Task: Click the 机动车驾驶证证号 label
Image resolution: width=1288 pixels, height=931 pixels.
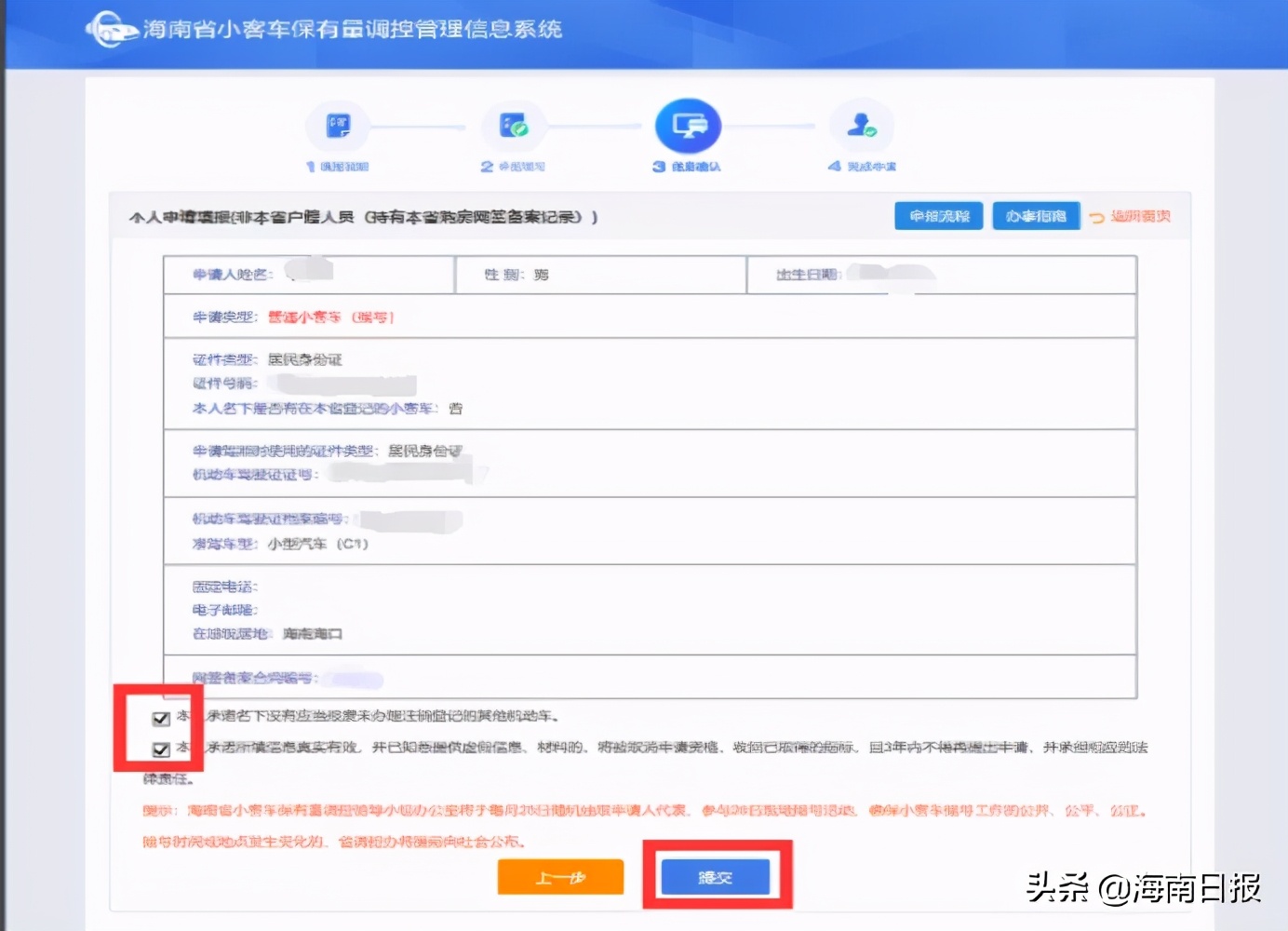Action: pos(256,475)
